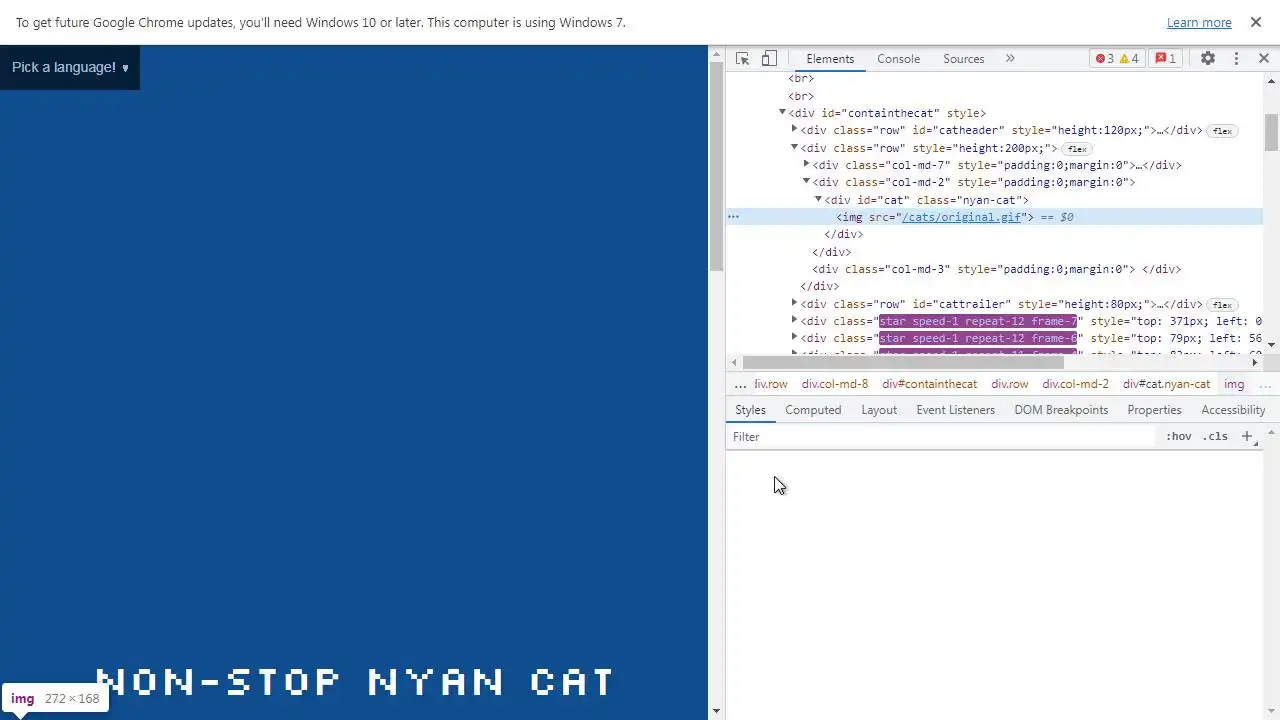
Task: Select the Layout sidebar tab
Action: pos(879,410)
